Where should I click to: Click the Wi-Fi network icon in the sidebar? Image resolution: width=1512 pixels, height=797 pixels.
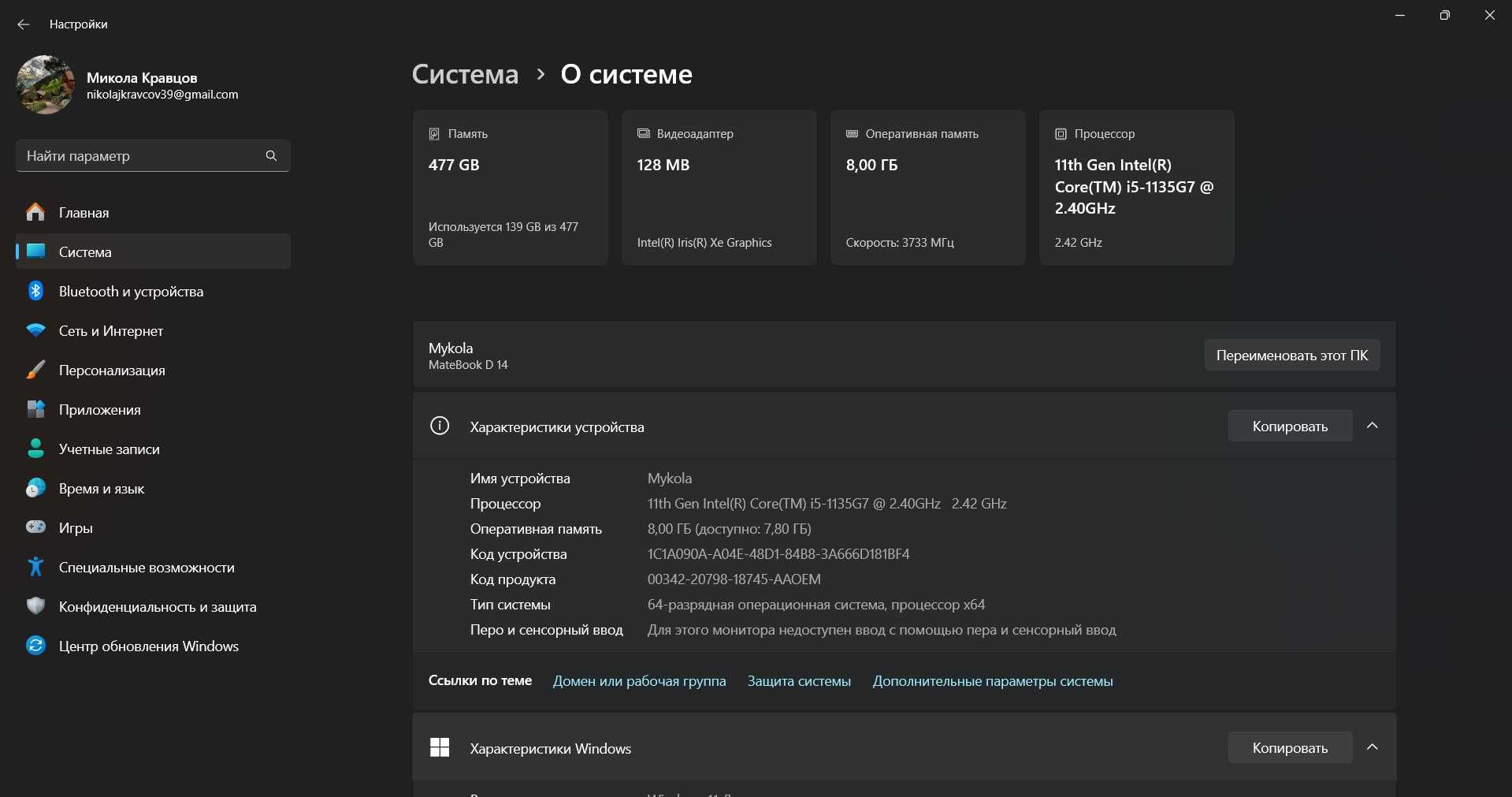(x=35, y=330)
